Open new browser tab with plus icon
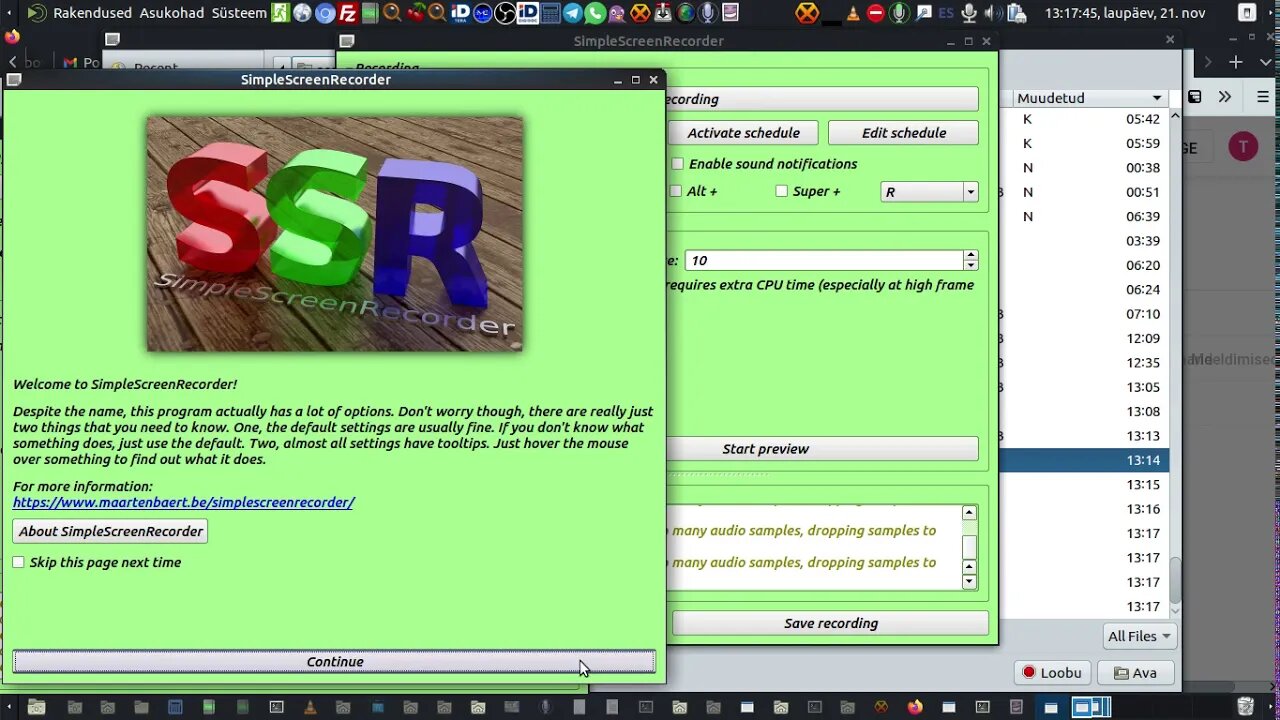Viewport: 1280px width, 720px height. point(1236,62)
